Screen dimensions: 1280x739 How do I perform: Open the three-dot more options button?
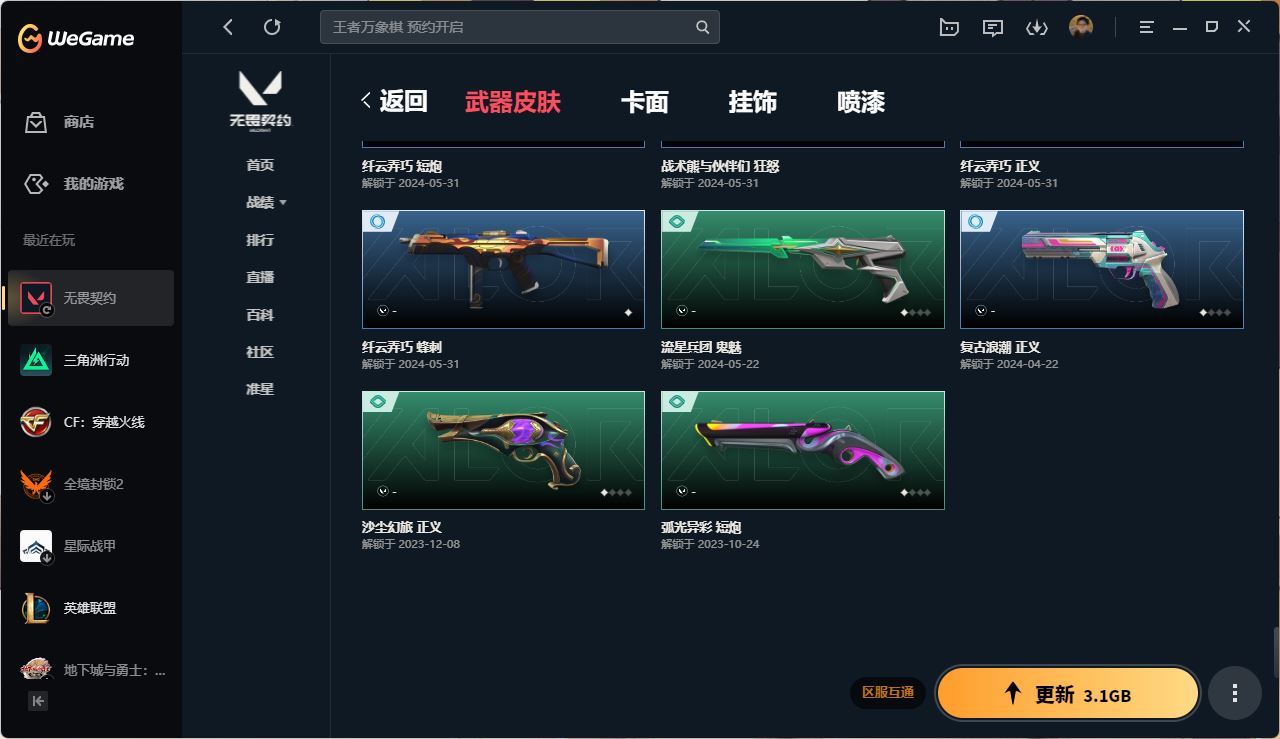tap(1235, 693)
